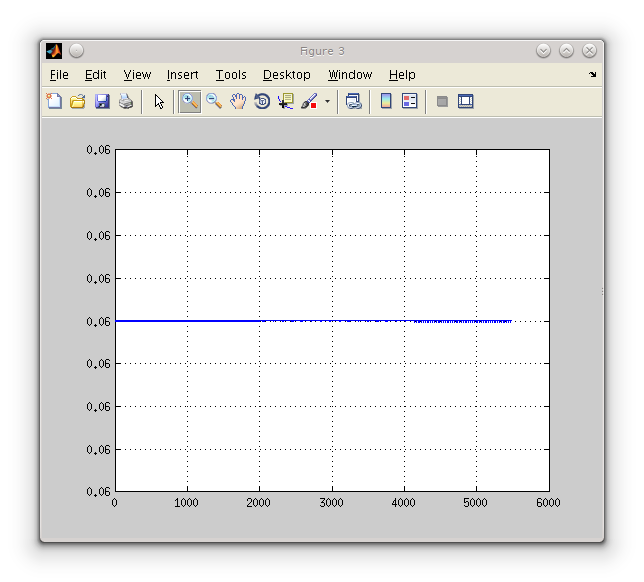This screenshot has height=582, width=644.
Task: Enable the Data Cursor tool
Action: (286, 101)
